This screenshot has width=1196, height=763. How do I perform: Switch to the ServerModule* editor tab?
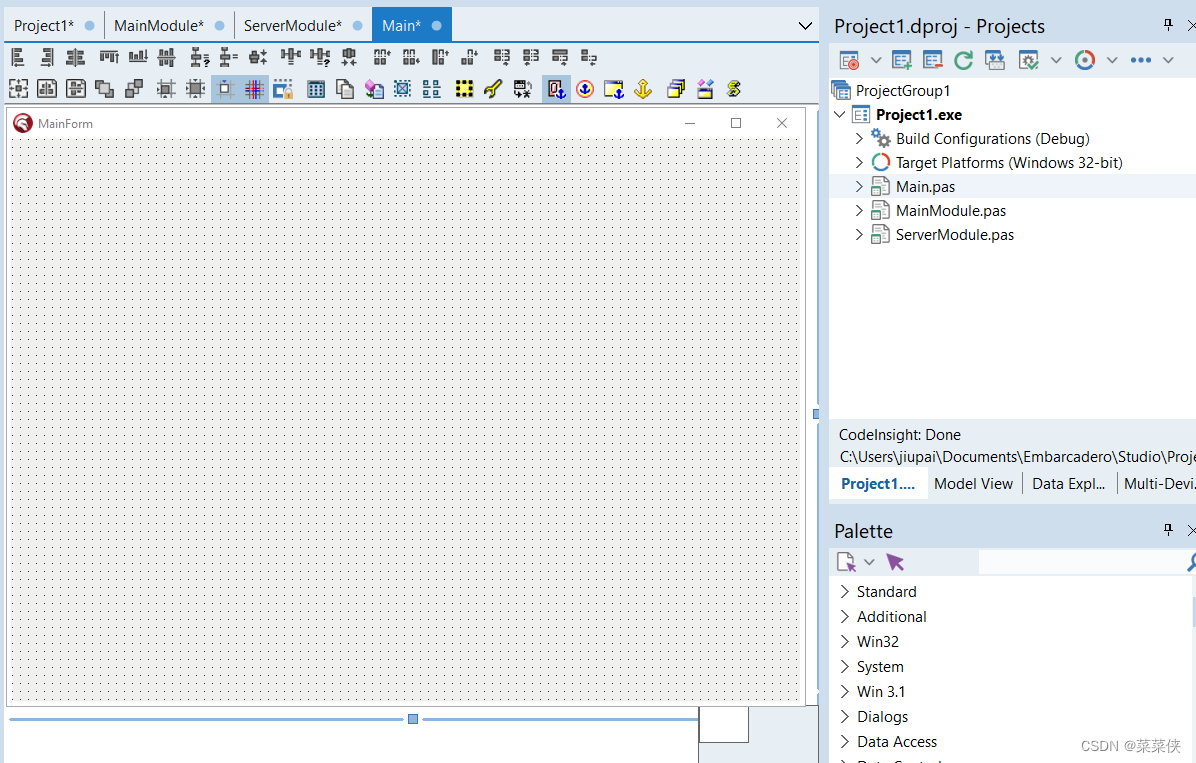(x=303, y=25)
